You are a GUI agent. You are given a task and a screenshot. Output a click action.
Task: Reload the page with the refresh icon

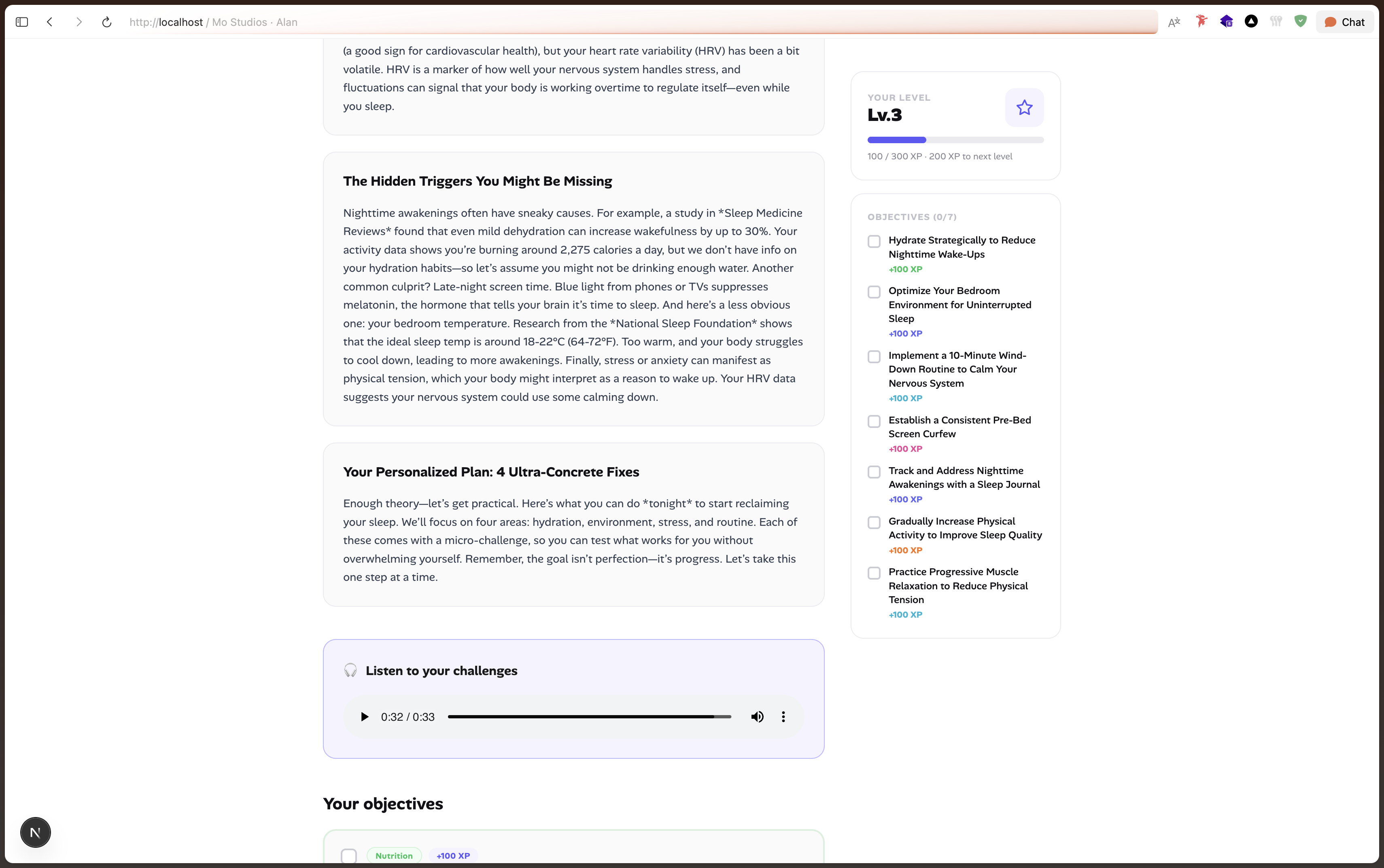pyautogui.click(x=106, y=22)
